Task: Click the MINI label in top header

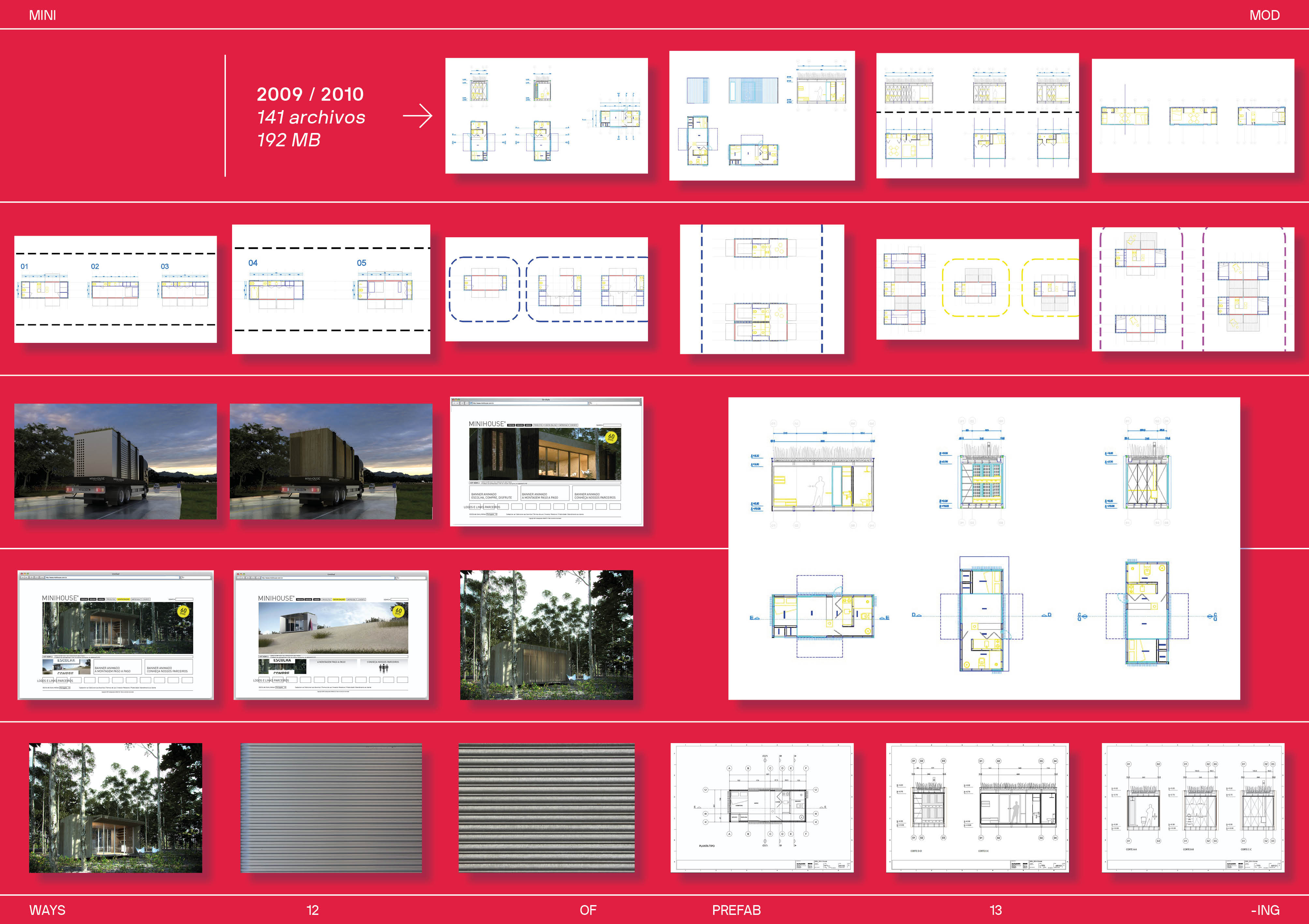Action: coord(43,15)
